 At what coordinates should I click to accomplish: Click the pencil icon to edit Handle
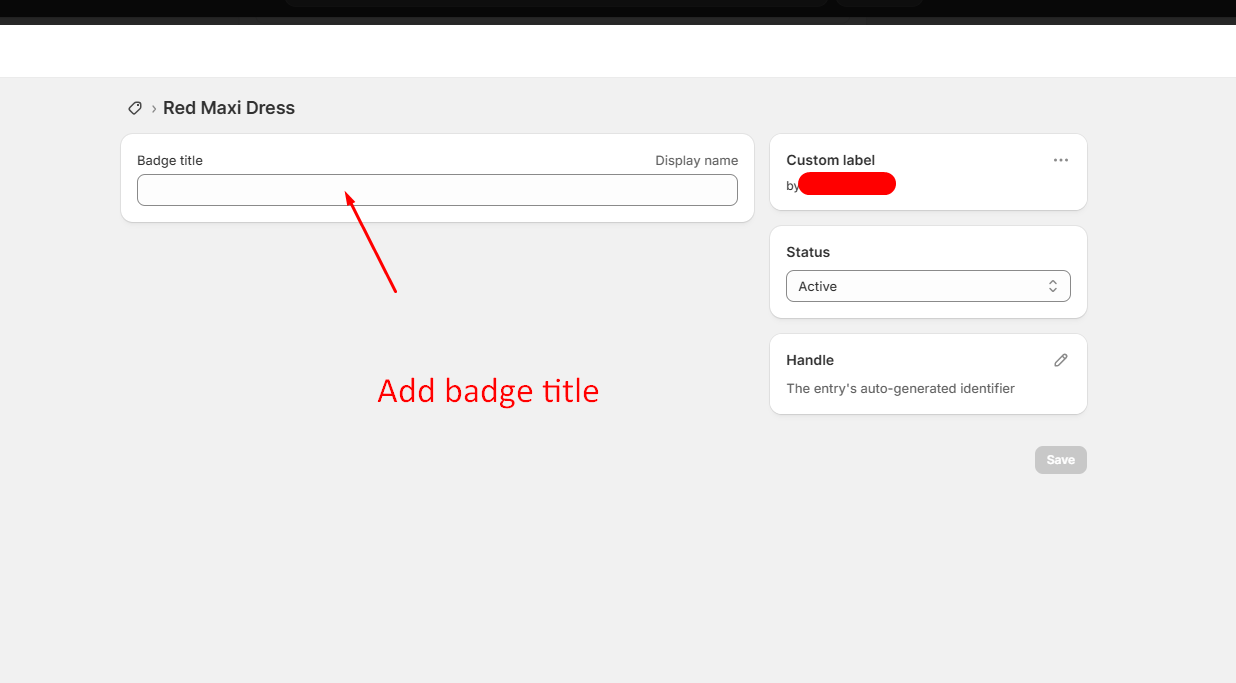1060,360
